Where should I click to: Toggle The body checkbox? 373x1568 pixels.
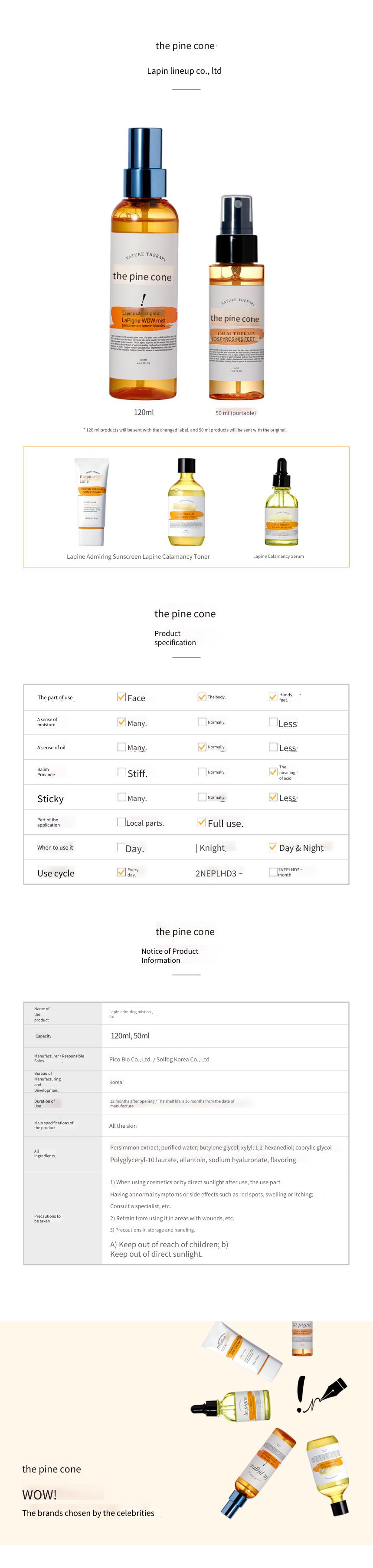202,697
